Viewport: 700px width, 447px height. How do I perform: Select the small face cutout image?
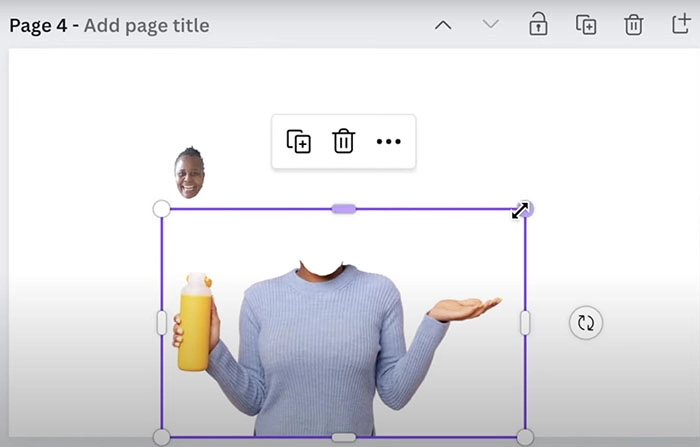tap(189, 172)
